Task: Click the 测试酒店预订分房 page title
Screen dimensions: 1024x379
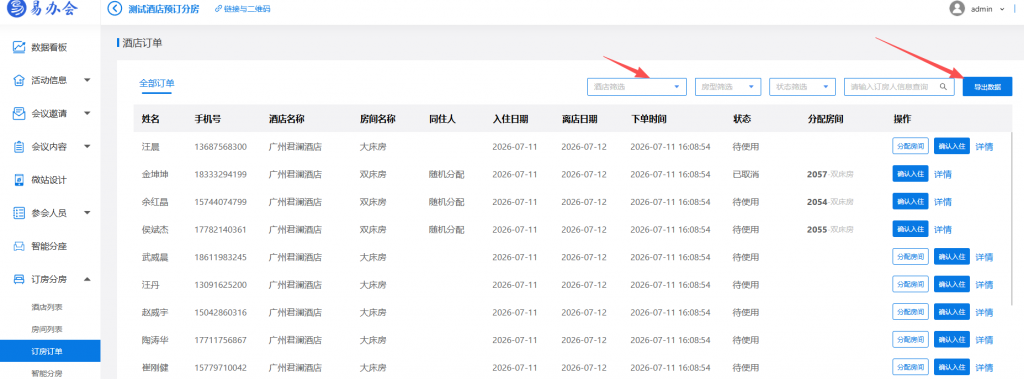Action: coord(164,9)
